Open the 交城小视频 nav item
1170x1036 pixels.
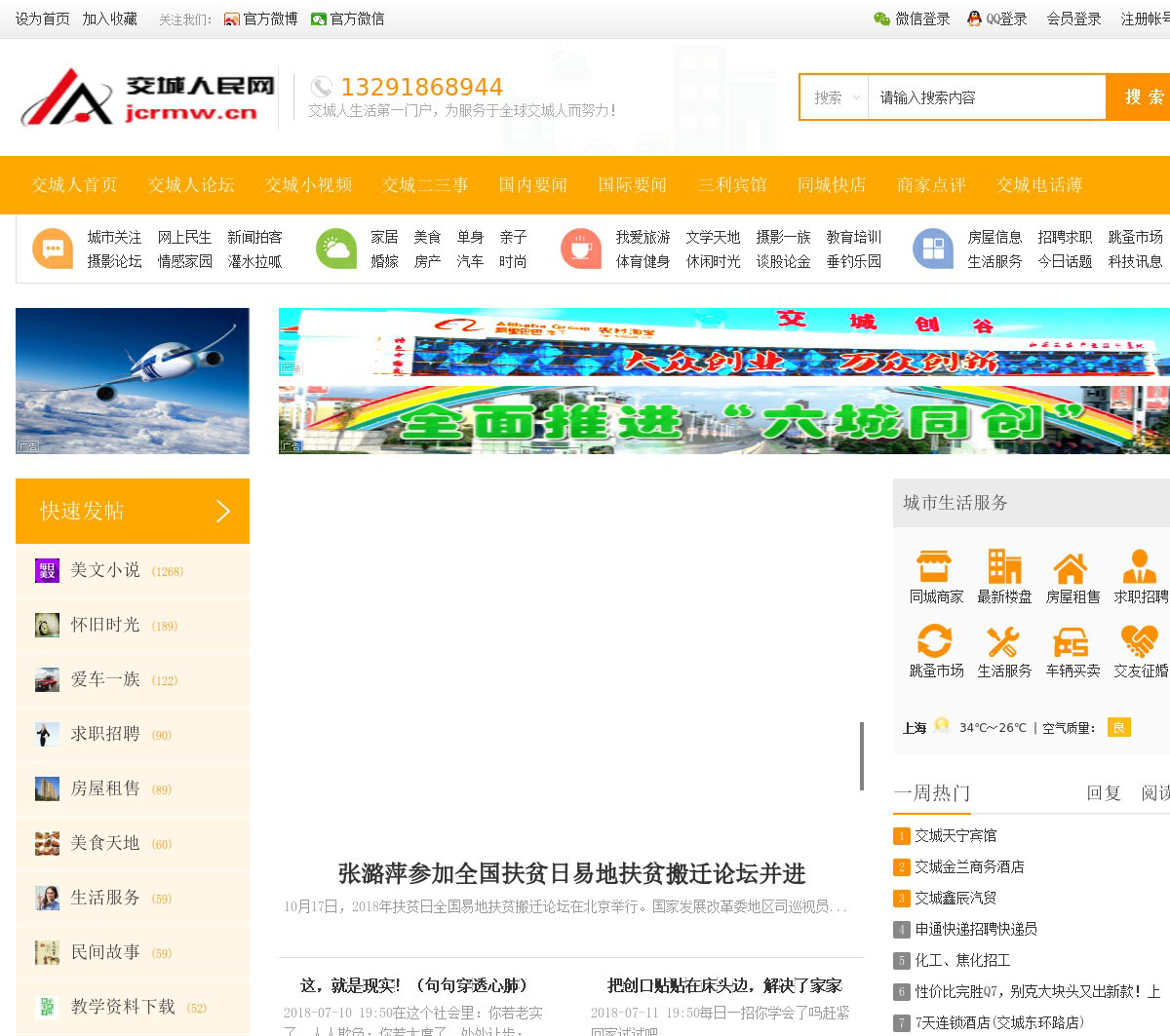pos(309,185)
